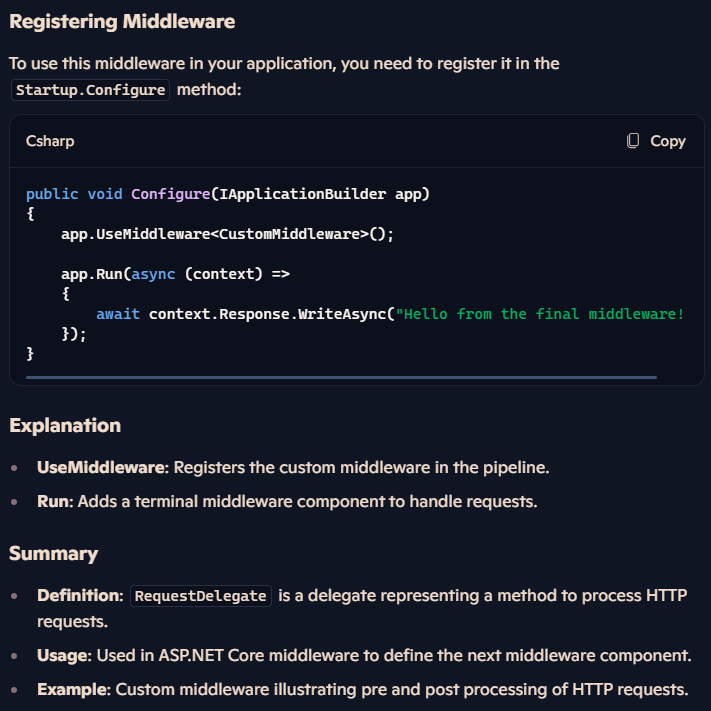Click the Registering Middleware heading
The width and height of the screenshot is (711, 711).
[x=122, y=21]
